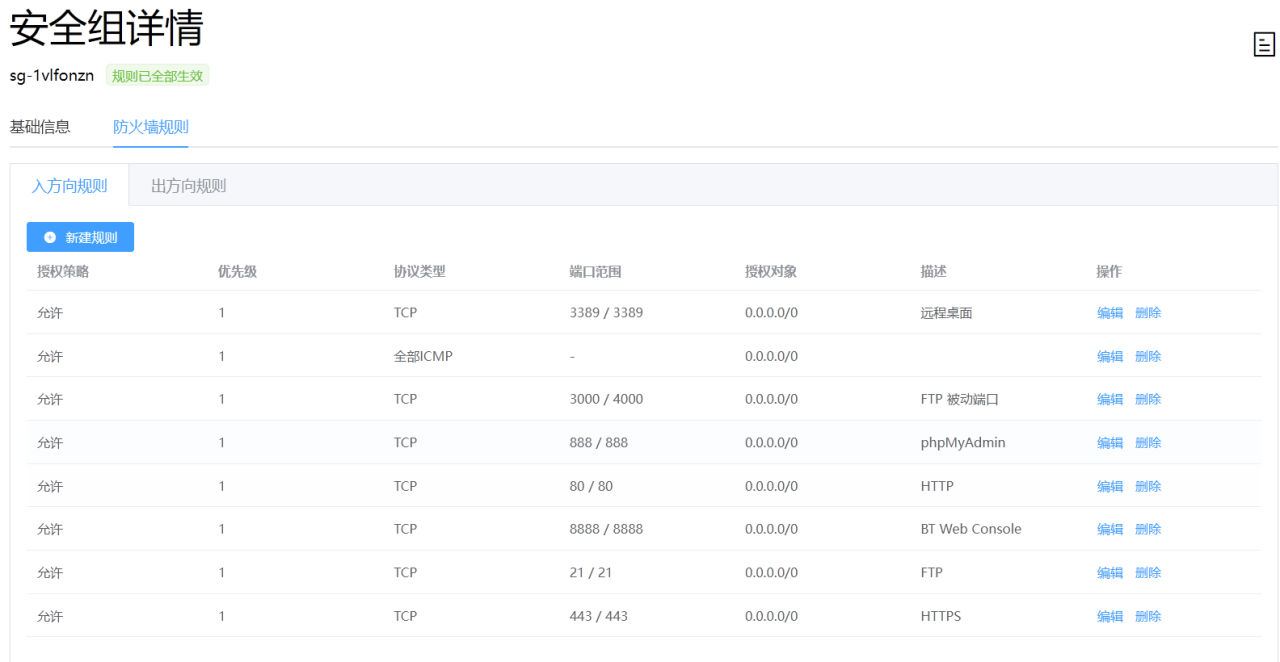Select port range 3389 / 3389
The height and width of the screenshot is (662, 1280).
coord(606,313)
